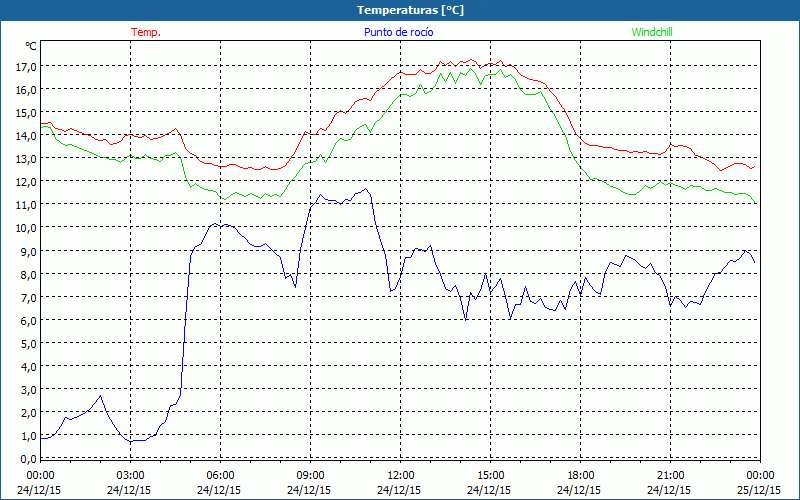The width and height of the screenshot is (800, 500).
Task: Click the 1,0 y-axis value
Action: click(29, 436)
